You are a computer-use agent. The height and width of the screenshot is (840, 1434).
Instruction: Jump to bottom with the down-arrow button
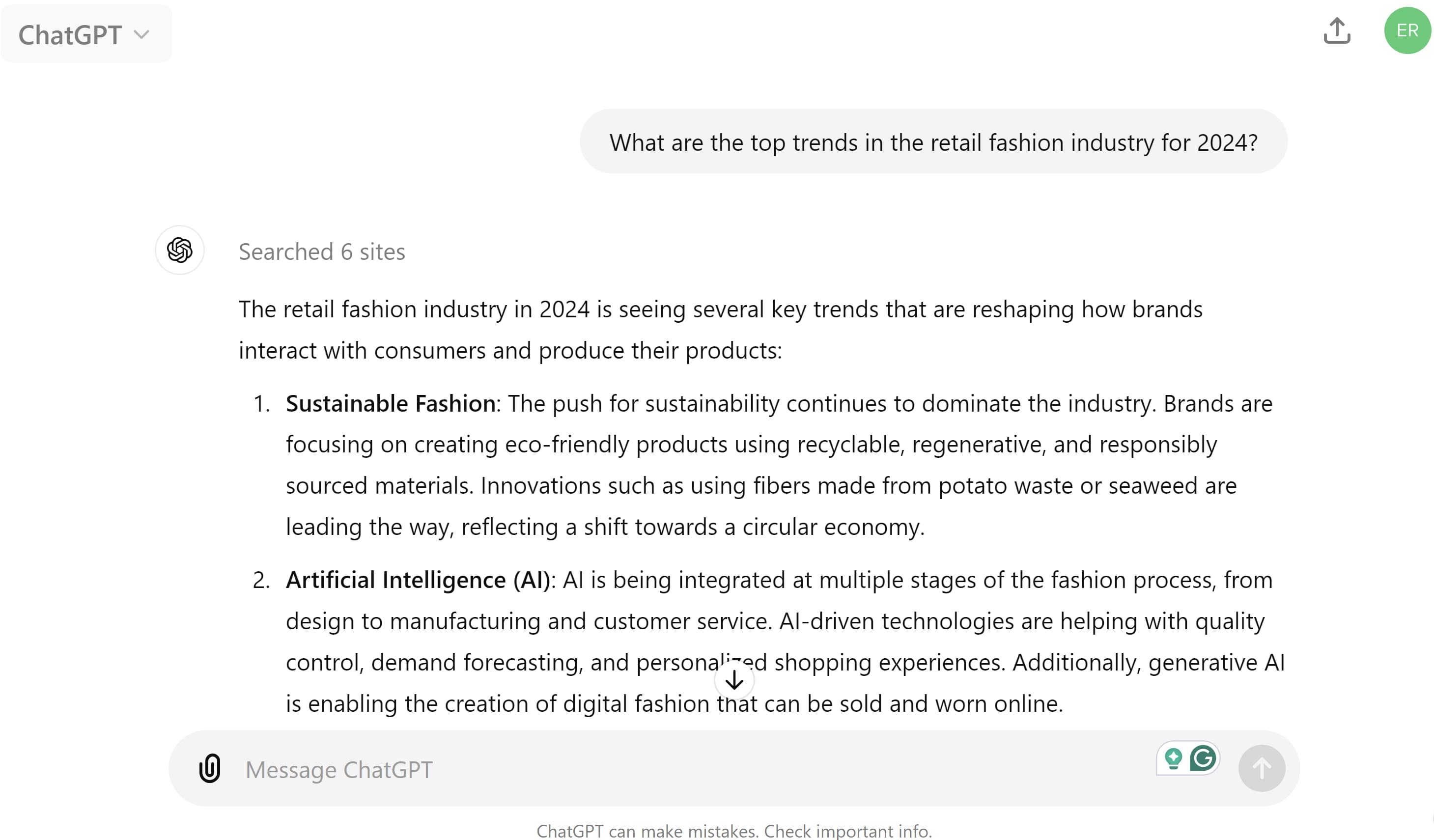(x=734, y=679)
